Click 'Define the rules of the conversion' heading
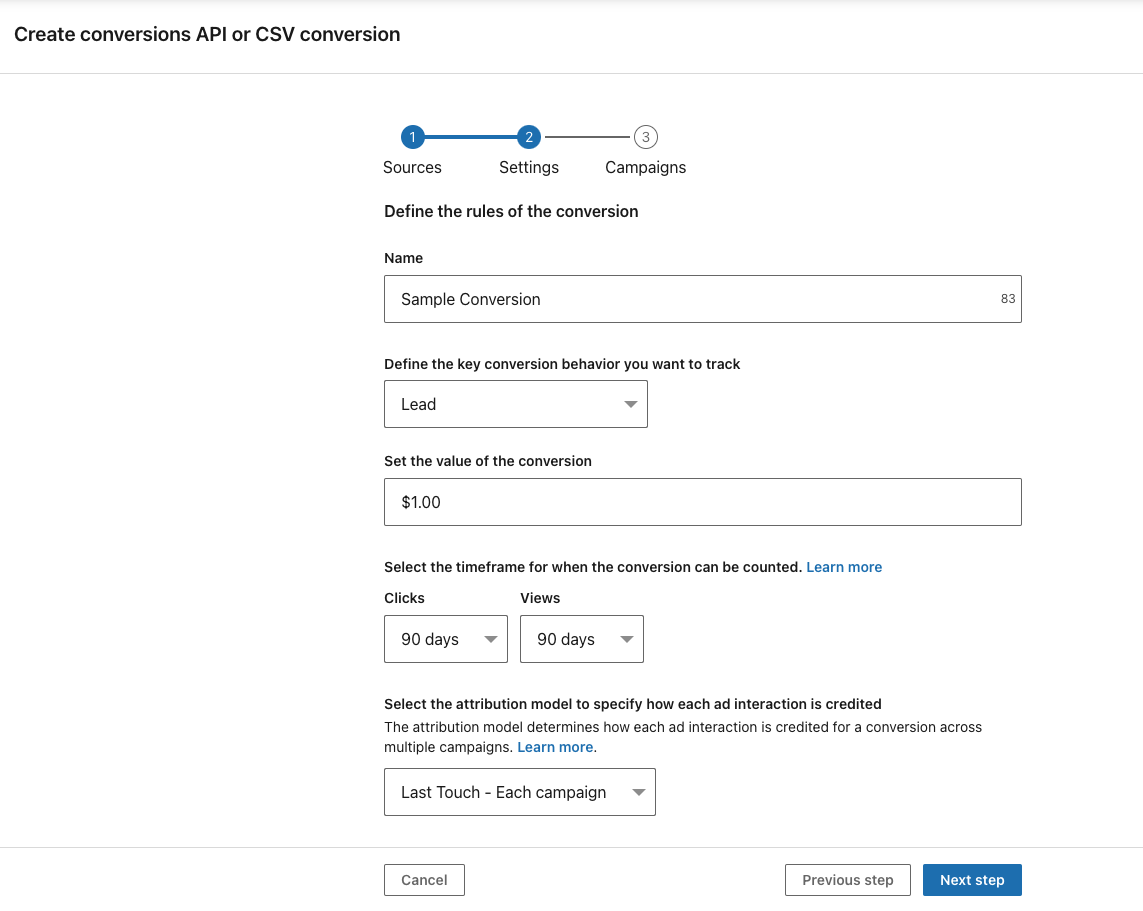Viewport: 1143px width, 911px height. pyautogui.click(x=511, y=211)
